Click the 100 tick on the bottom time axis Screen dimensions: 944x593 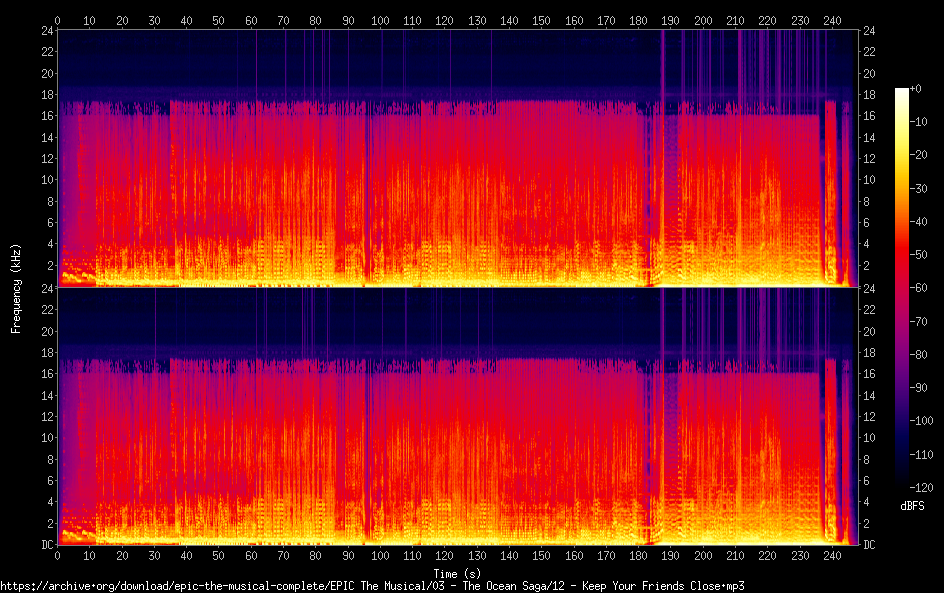tap(380, 555)
